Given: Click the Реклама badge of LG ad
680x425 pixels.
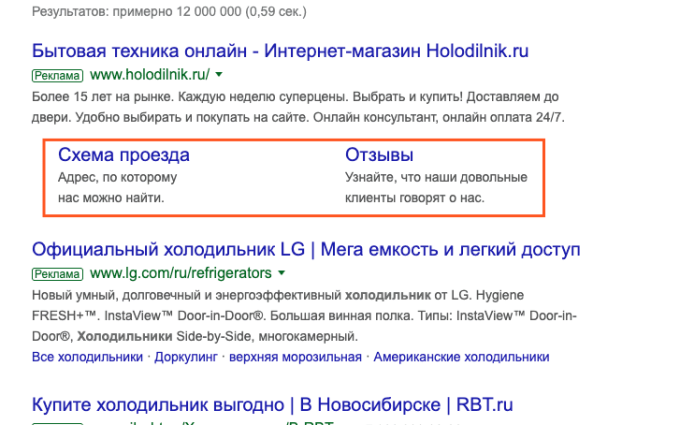Looking at the screenshot, I should click(x=57, y=274).
